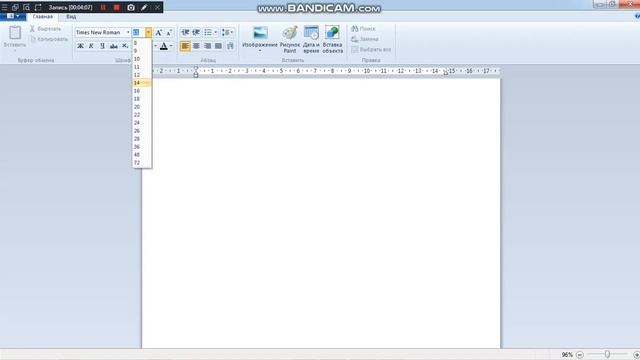Select font size 36 in list
Viewport: 640px width, 360px height.
point(142,147)
